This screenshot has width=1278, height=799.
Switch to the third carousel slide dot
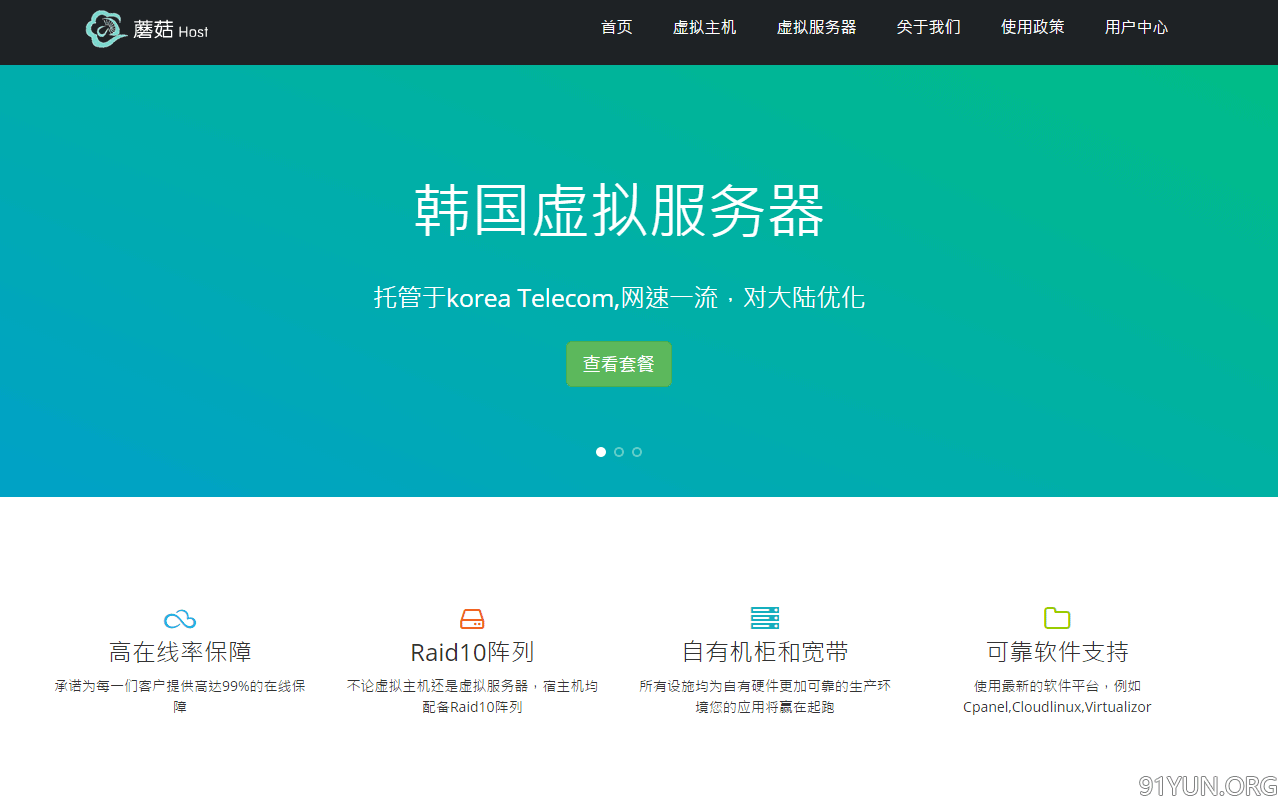[637, 452]
